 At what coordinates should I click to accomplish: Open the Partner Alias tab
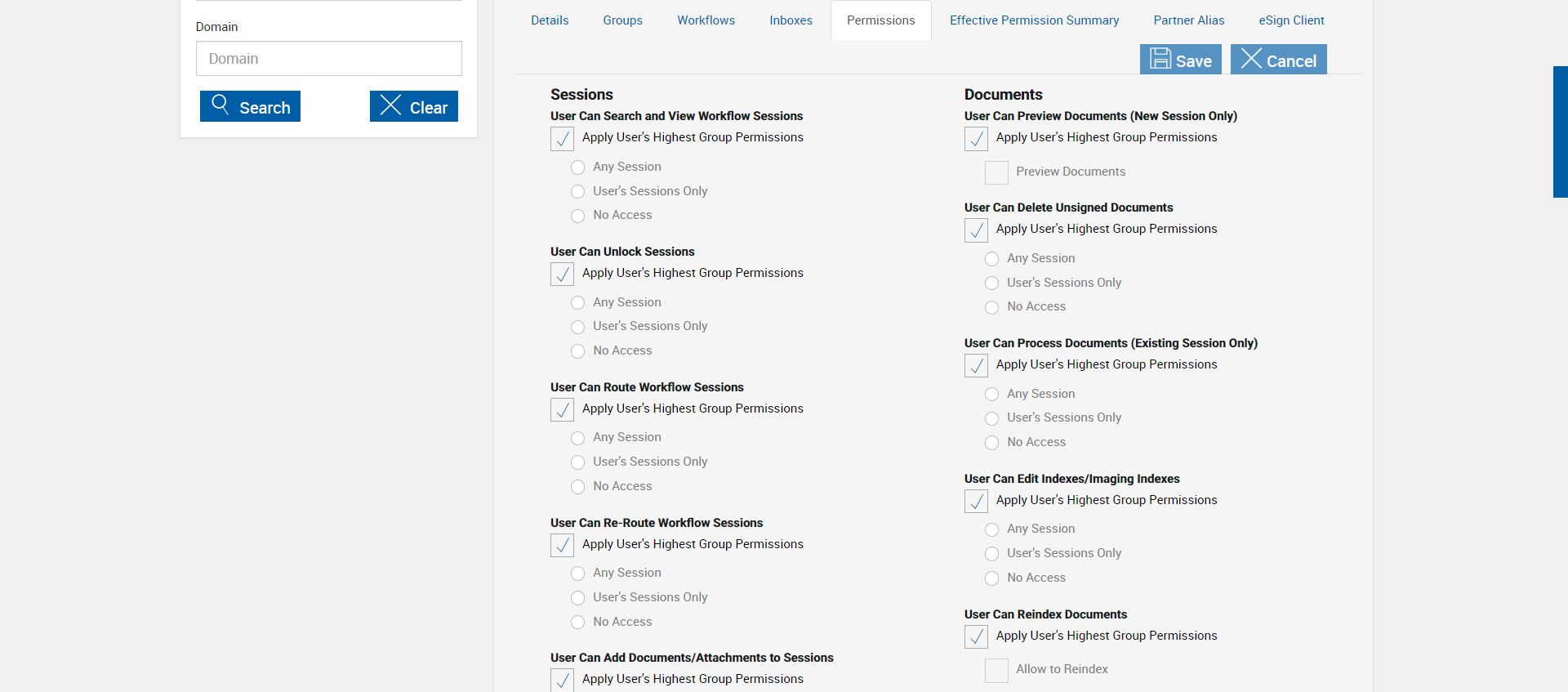pos(1188,20)
